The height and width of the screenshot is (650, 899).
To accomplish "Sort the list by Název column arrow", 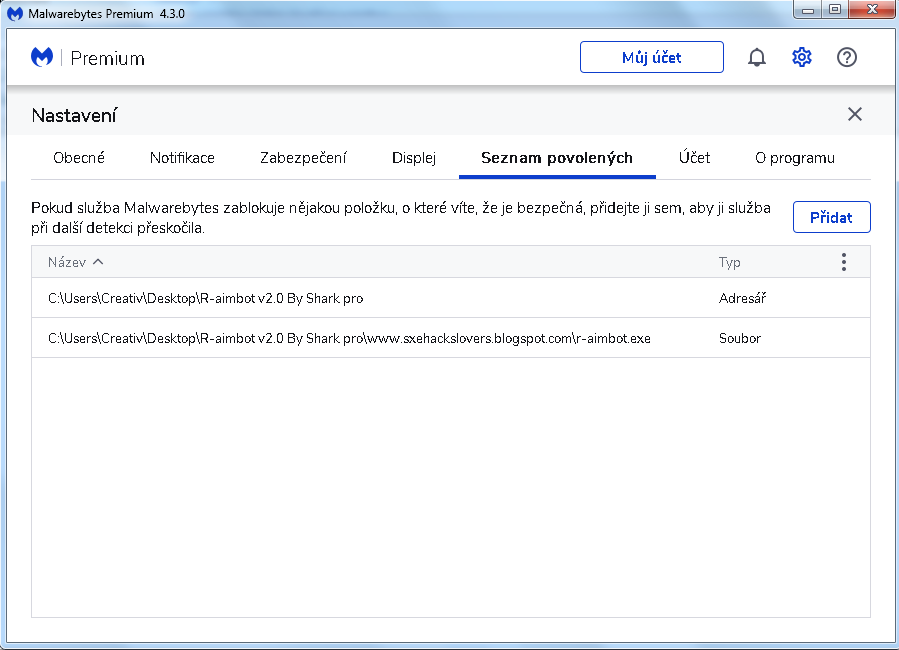I will [x=98, y=262].
